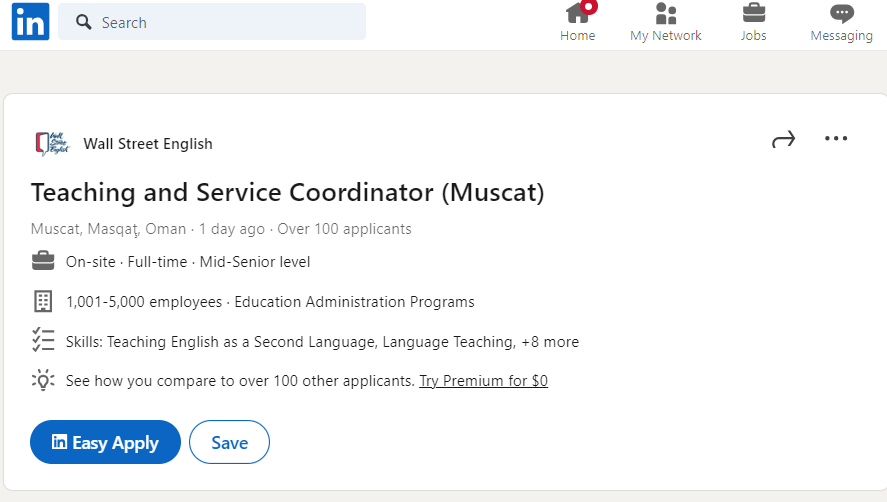Click the magnifying glass search icon
The width and height of the screenshot is (887, 502).
point(84,22)
